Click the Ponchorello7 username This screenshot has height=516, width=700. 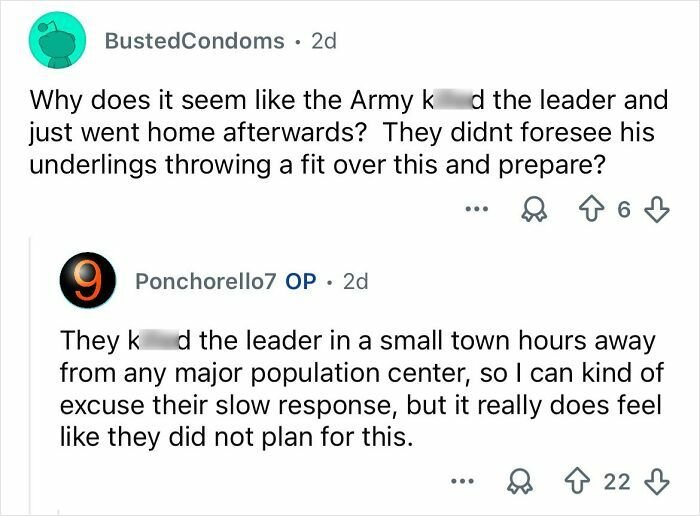click(207, 282)
